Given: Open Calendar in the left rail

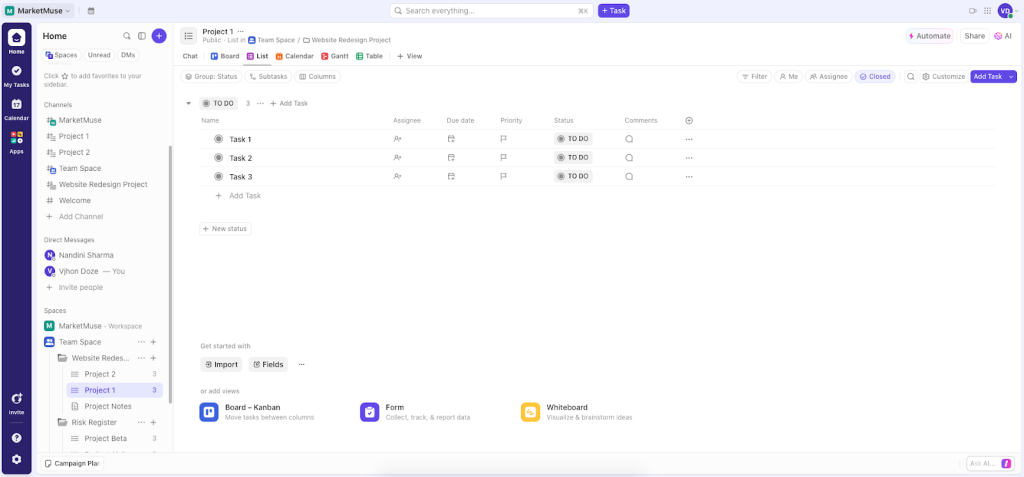Looking at the screenshot, I should tap(16, 109).
